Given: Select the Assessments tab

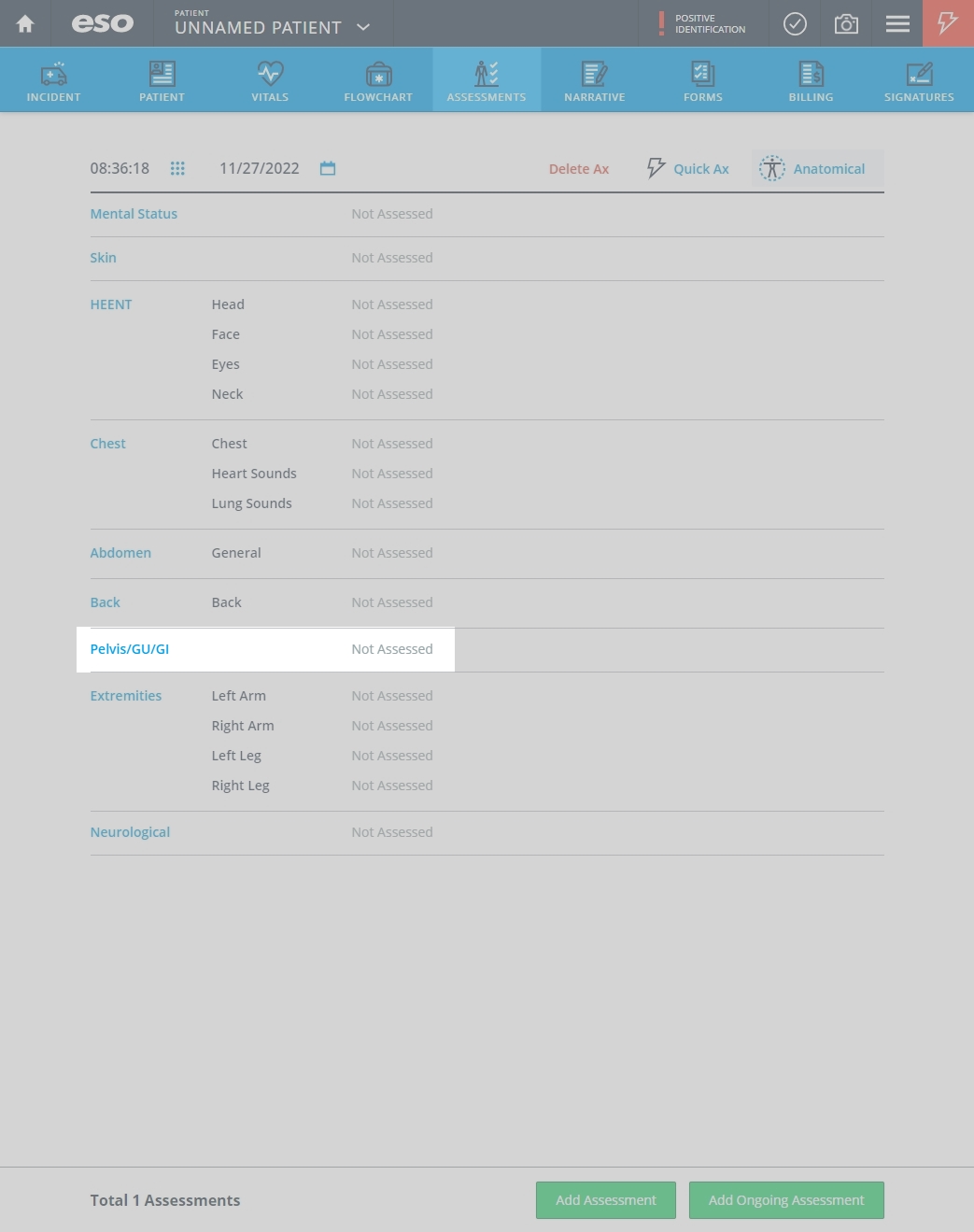Looking at the screenshot, I should tap(487, 80).
